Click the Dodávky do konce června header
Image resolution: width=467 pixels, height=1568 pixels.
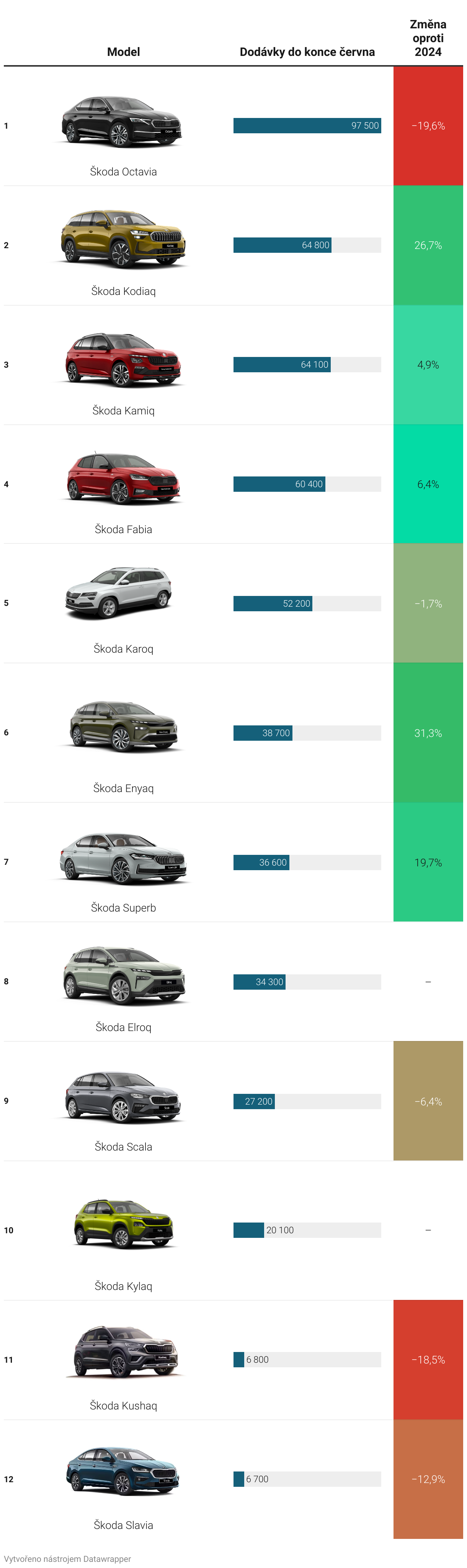point(307,52)
